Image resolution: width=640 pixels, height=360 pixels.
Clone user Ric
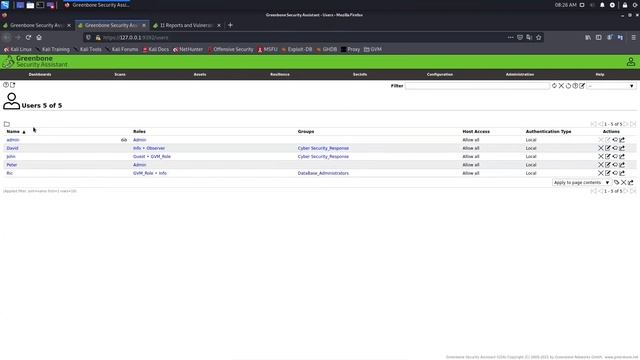[615, 173]
